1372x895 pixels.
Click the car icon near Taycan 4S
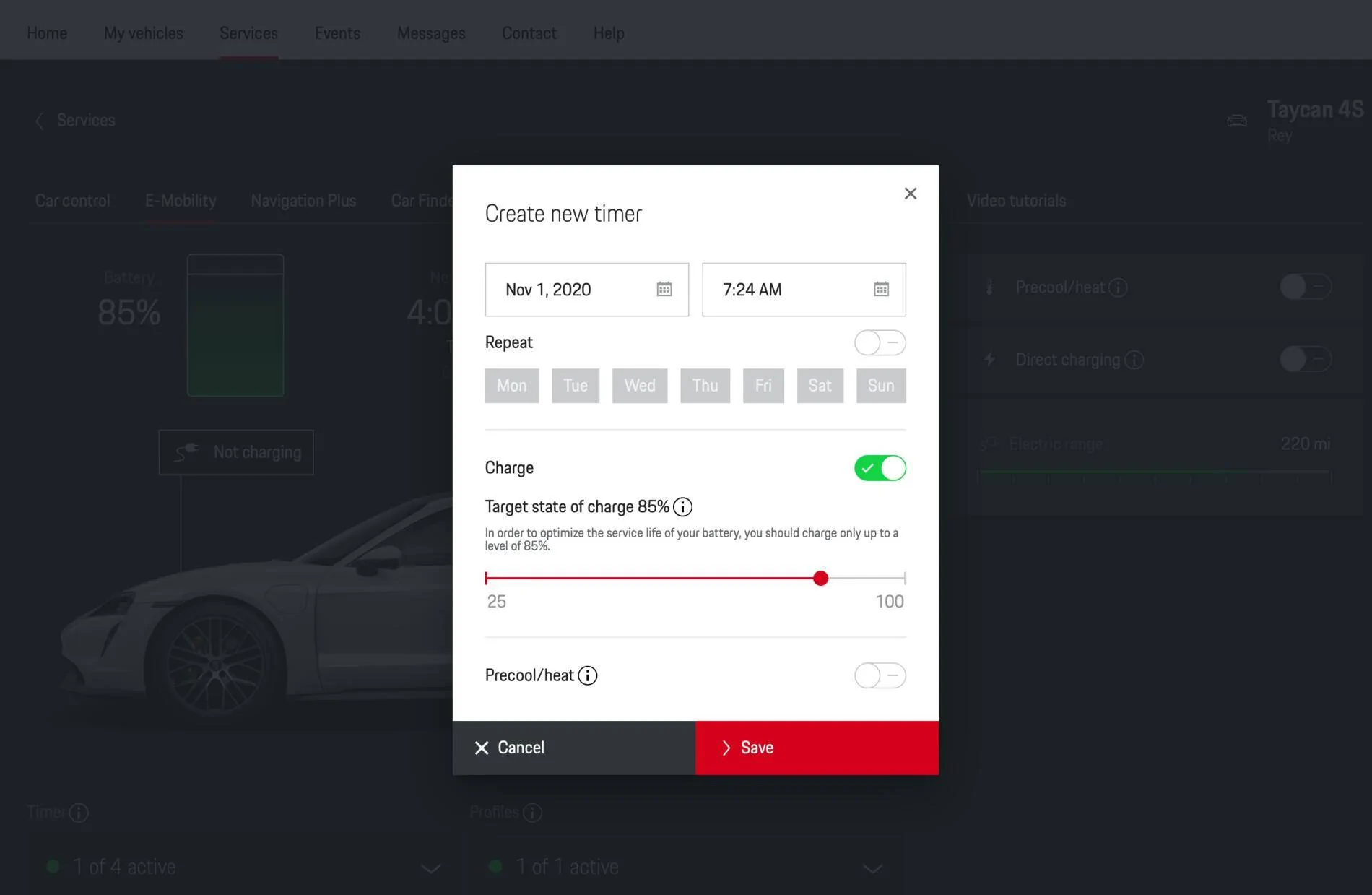1236,121
